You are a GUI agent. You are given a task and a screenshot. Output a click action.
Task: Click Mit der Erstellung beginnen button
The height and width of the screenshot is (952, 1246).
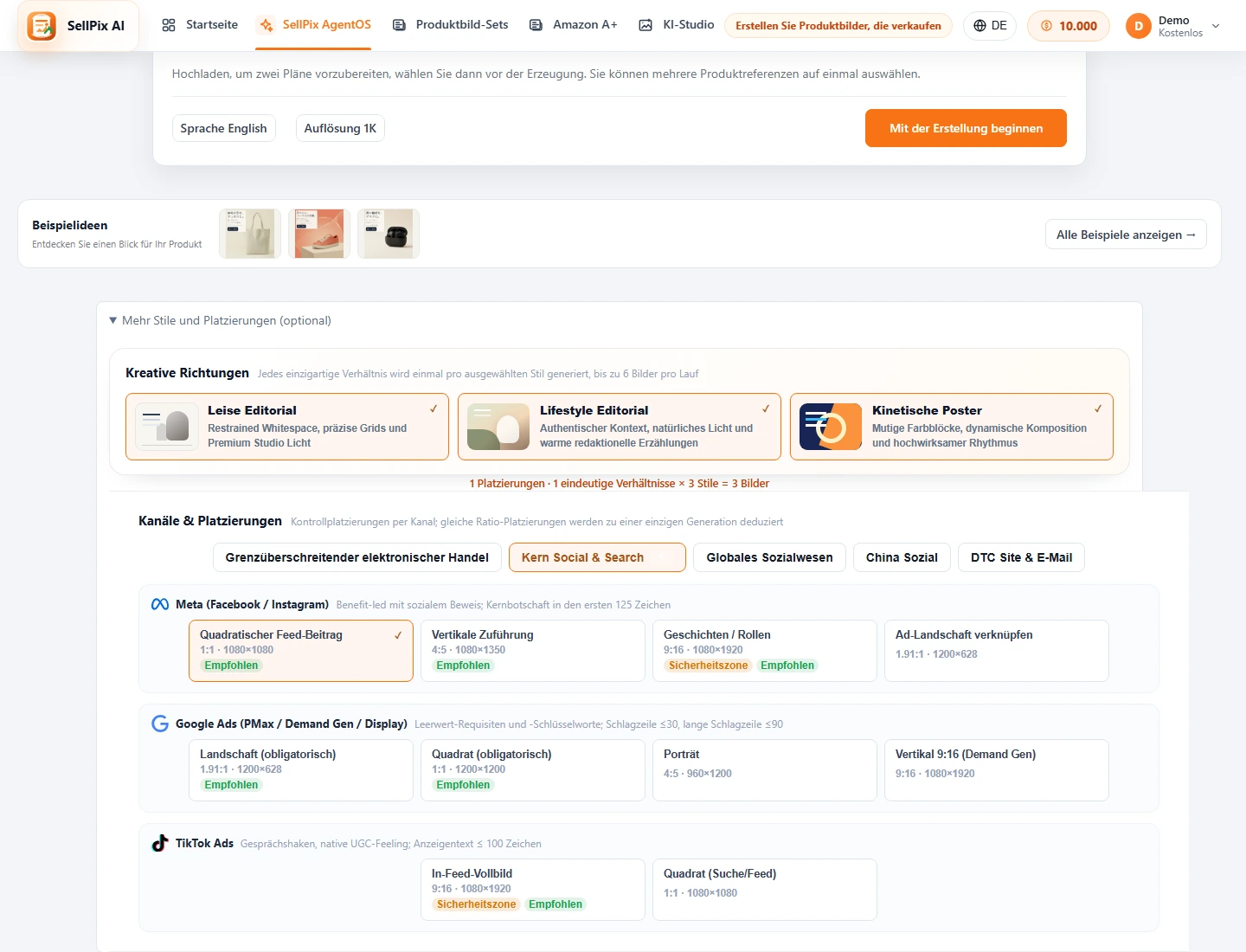[966, 128]
